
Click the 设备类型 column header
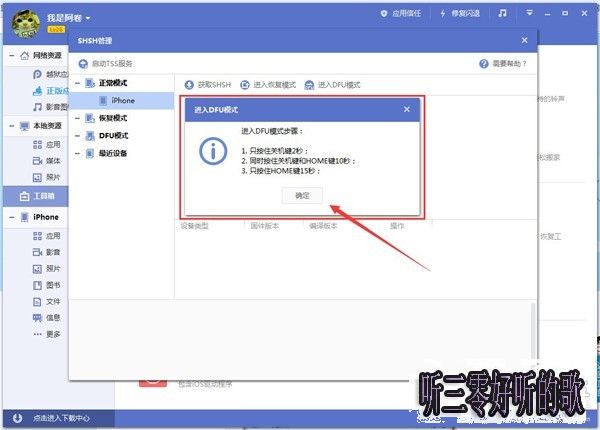[195, 226]
